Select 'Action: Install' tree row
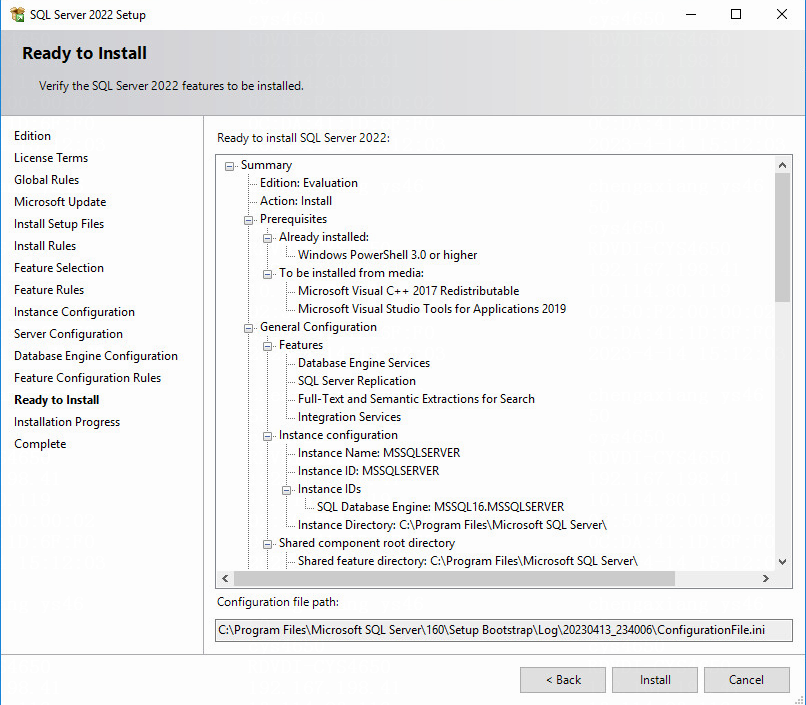Viewport: 806px width, 705px height. (296, 201)
